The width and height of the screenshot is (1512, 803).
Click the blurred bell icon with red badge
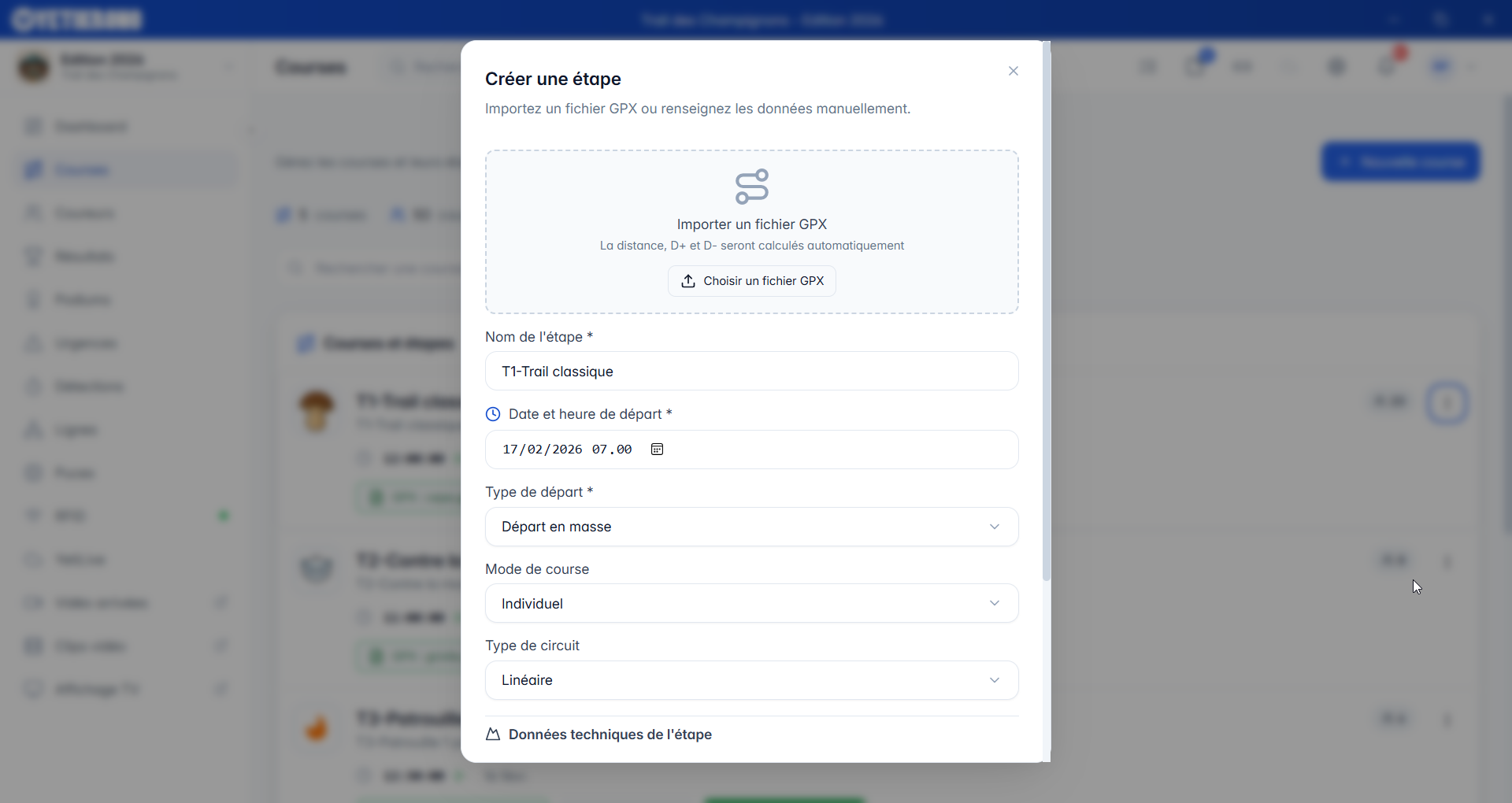click(1389, 66)
